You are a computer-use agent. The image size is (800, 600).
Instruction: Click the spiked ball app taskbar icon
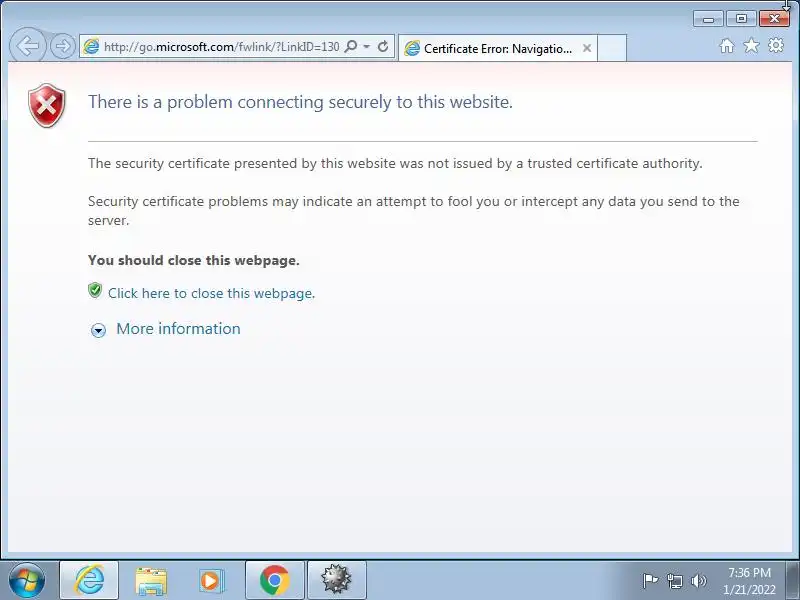pyautogui.click(x=336, y=580)
